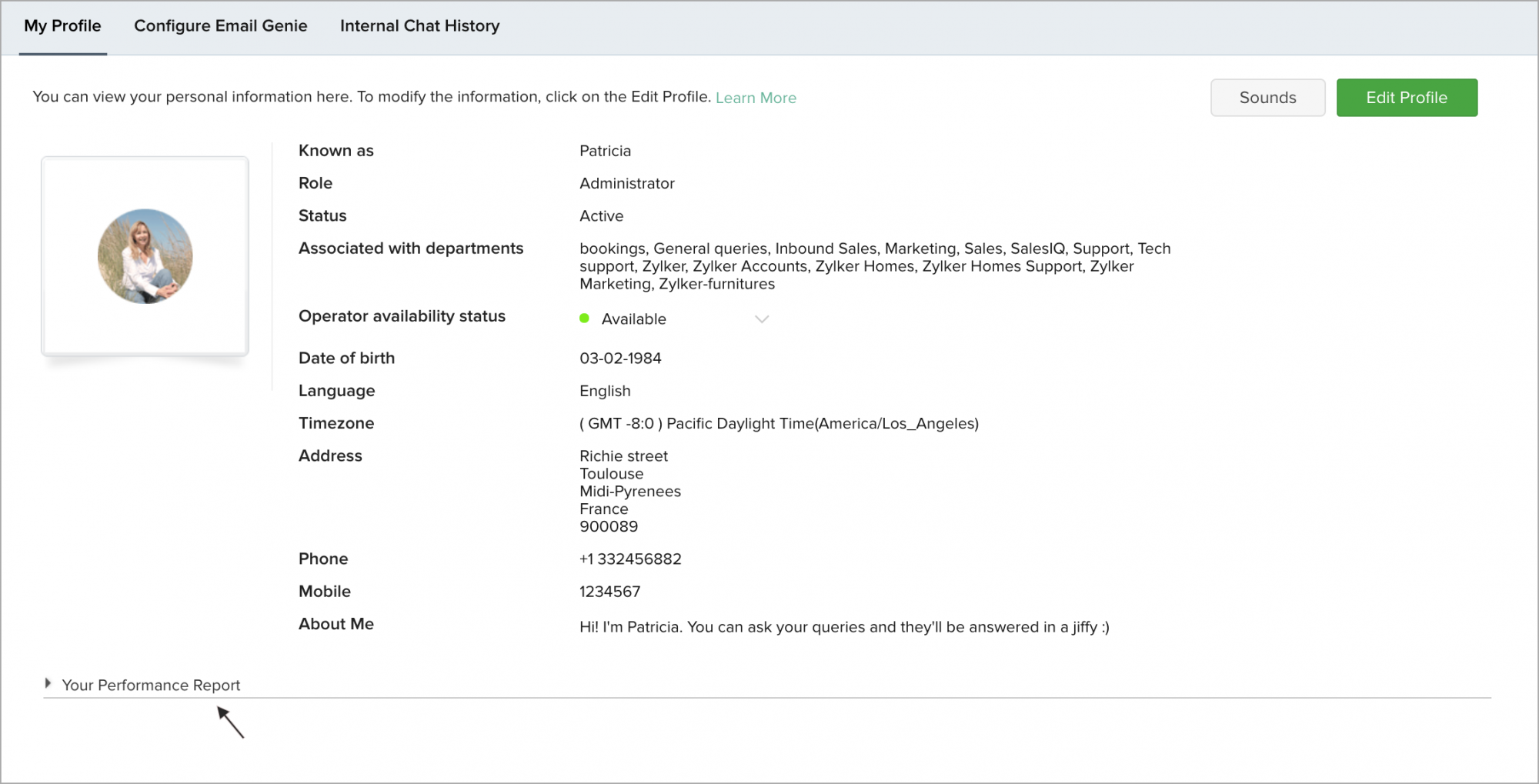Expand the Performance Report disclosure triangle

[48, 683]
